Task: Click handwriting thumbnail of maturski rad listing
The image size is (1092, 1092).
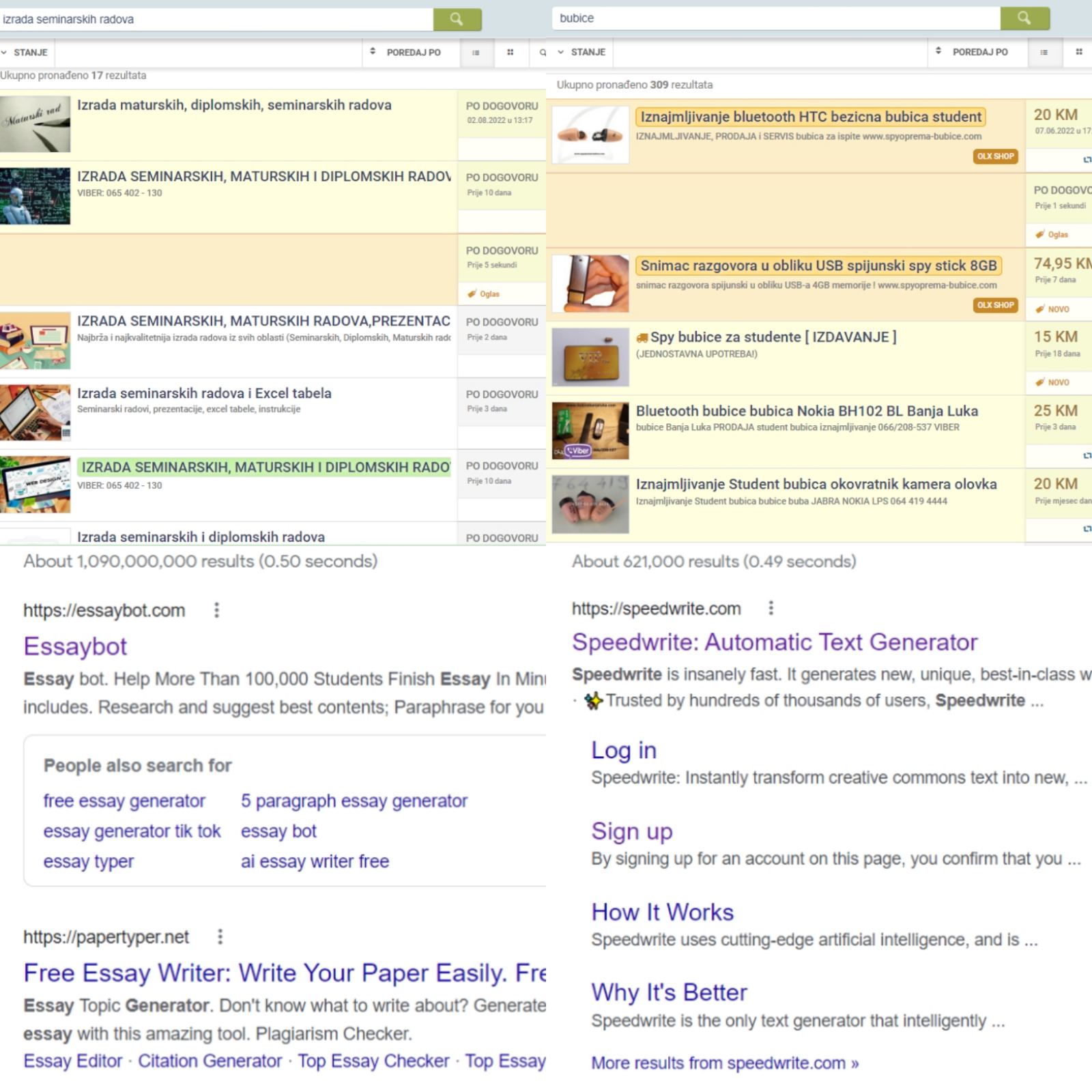Action: coord(35,124)
